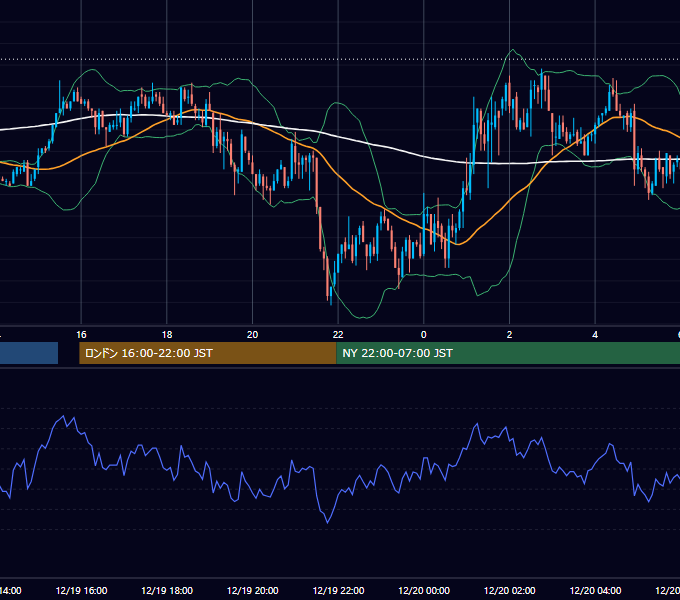Click the 12/20 02:00 time label
The height and width of the screenshot is (600, 680).
[x=510, y=590]
